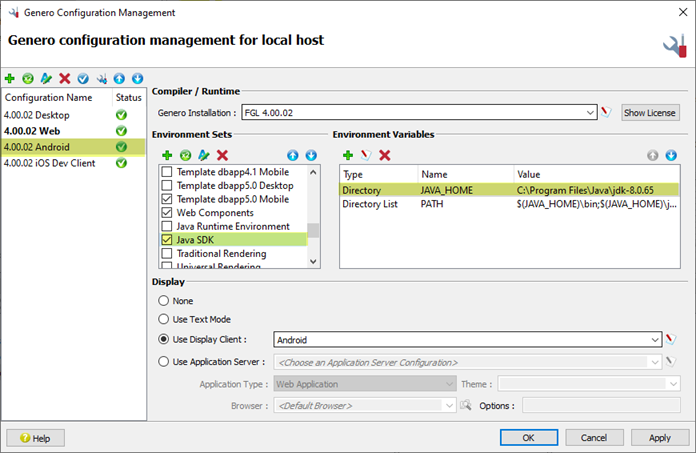This screenshot has width=696, height=453.
Task: Click the browser search magnifier icon
Action: pos(466,405)
